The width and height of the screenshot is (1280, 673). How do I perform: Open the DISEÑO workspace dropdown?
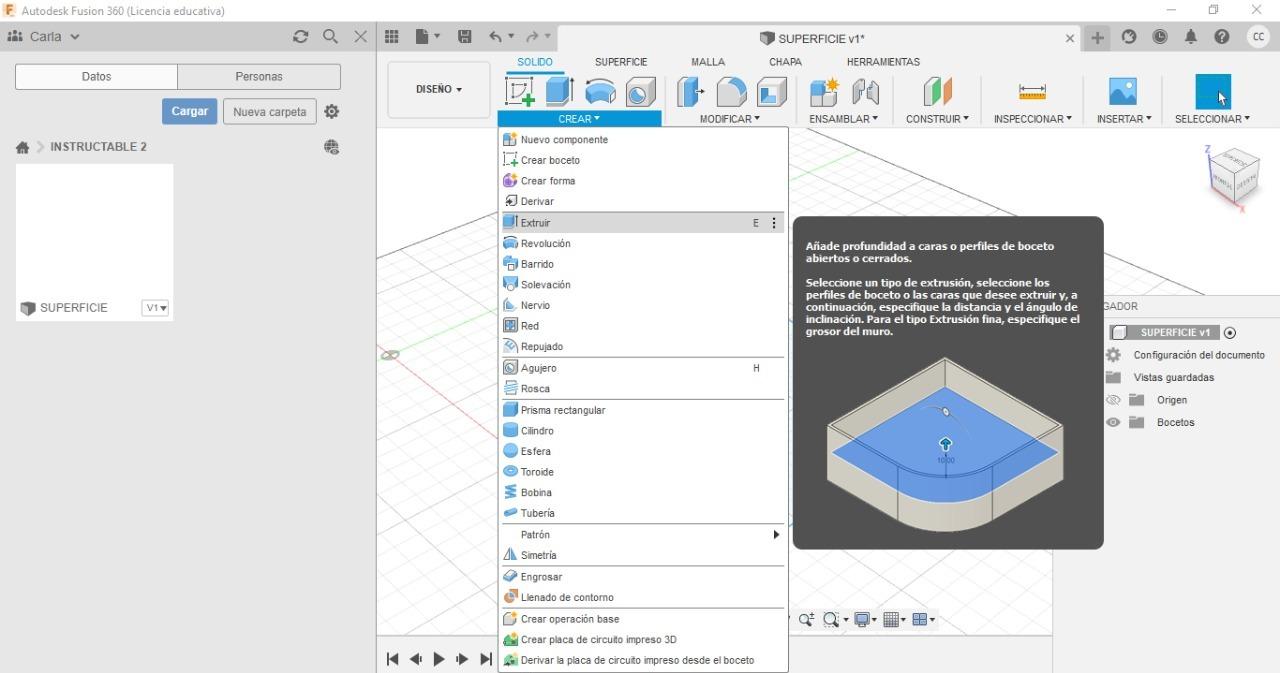coord(439,89)
